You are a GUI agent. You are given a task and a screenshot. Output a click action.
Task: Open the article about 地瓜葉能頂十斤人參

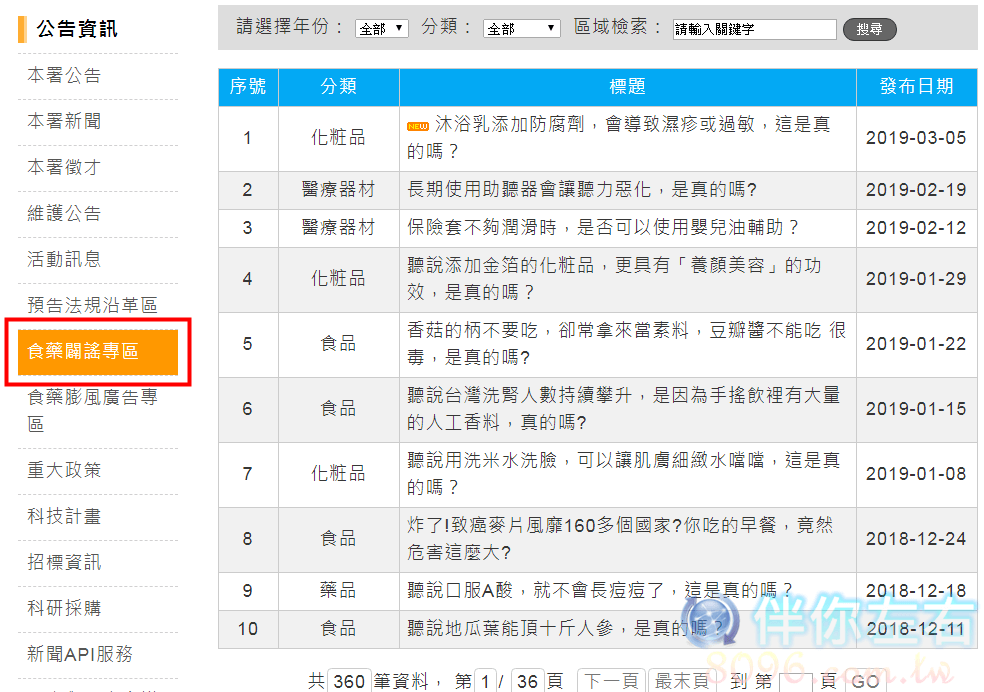565,628
